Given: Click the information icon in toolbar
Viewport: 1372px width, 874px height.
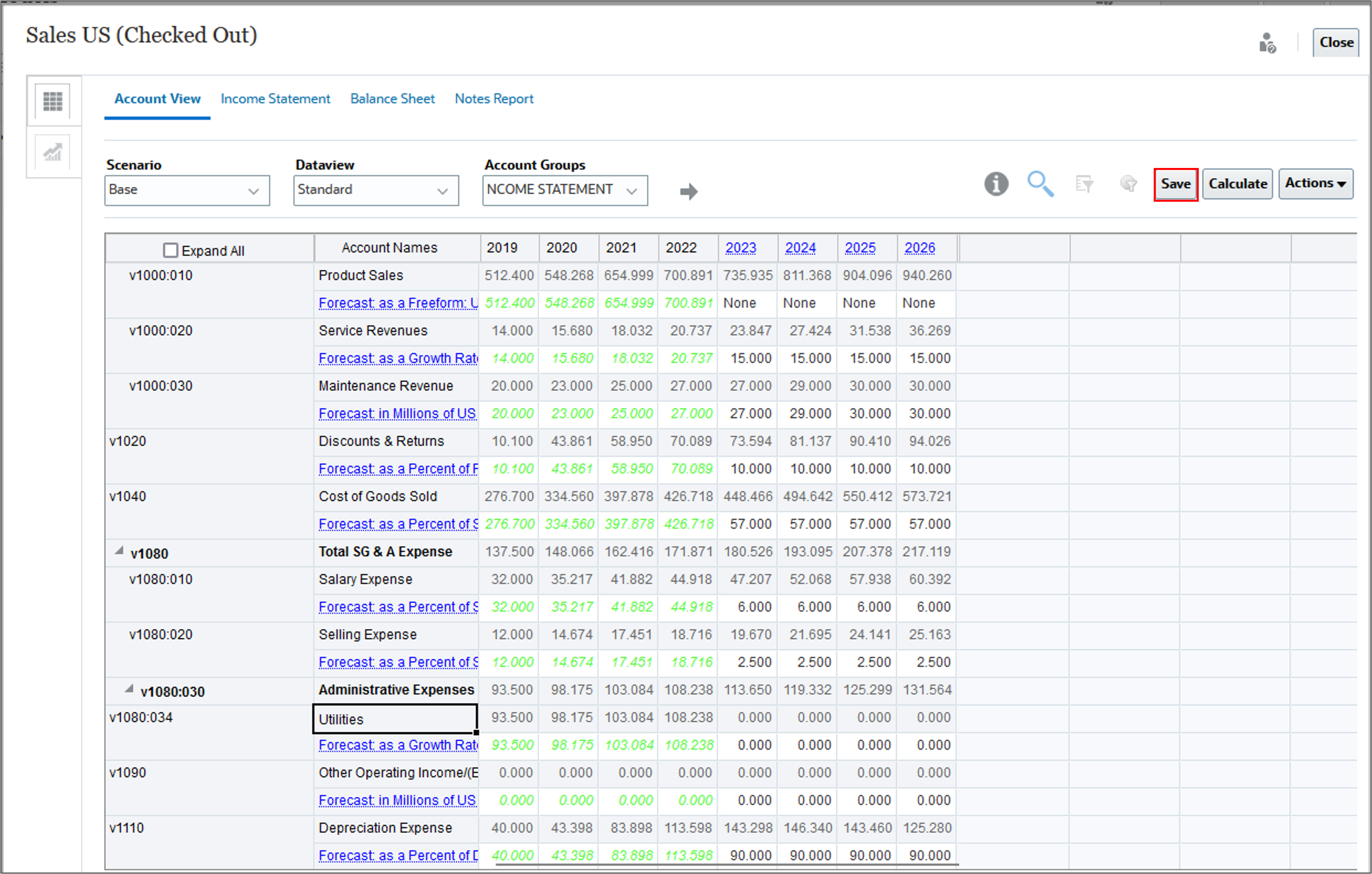Looking at the screenshot, I should pyautogui.click(x=996, y=184).
